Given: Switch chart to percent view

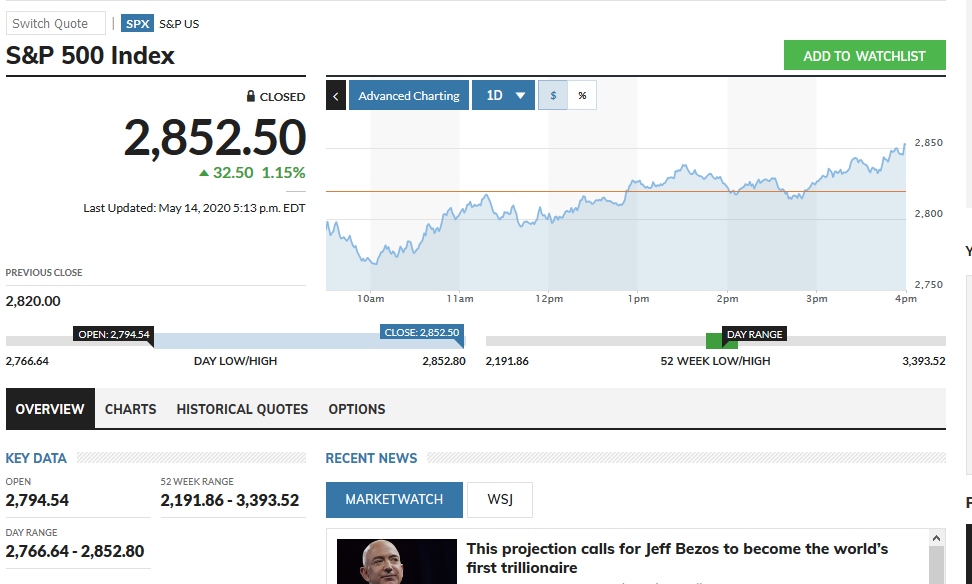Looking at the screenshot, I should click(x=582, y=96).
